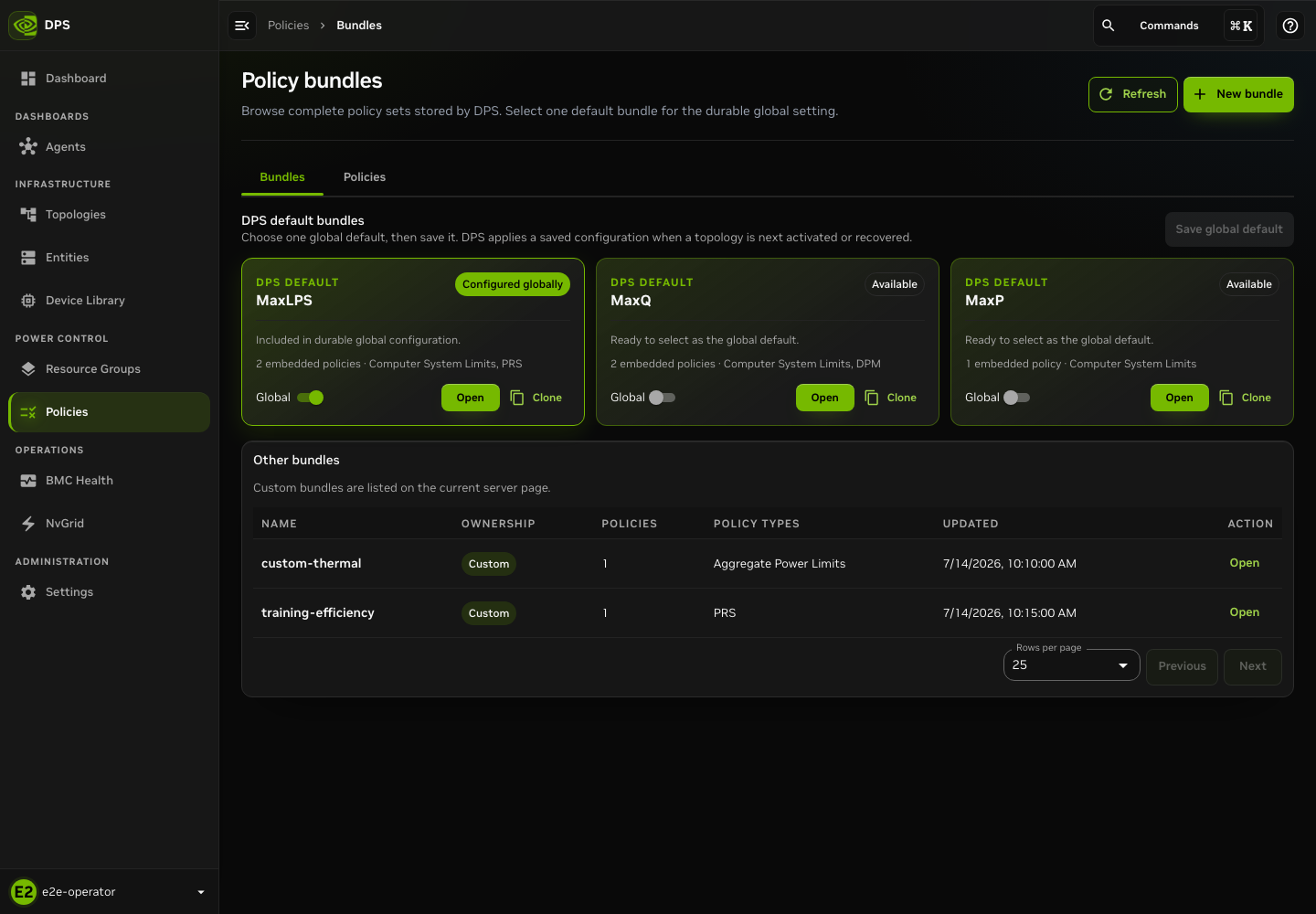Click the search magnifier icon
Viewport: 1316px width, 914px height.
1108,26
